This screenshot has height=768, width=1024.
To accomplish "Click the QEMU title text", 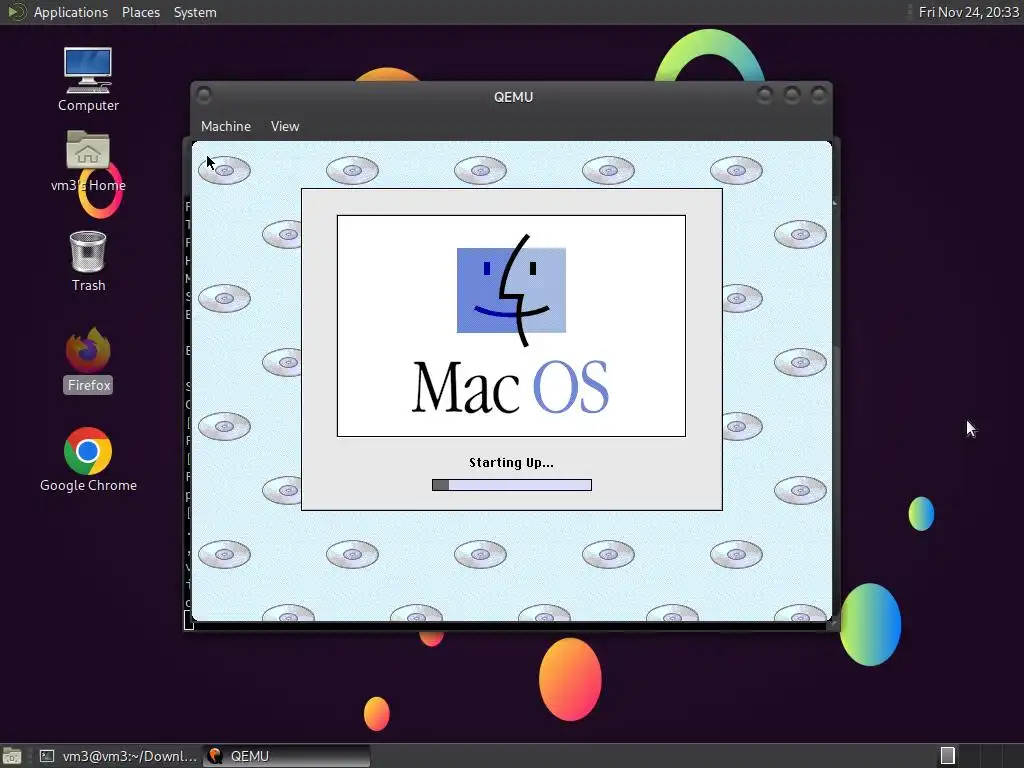I will coord(513,97).
